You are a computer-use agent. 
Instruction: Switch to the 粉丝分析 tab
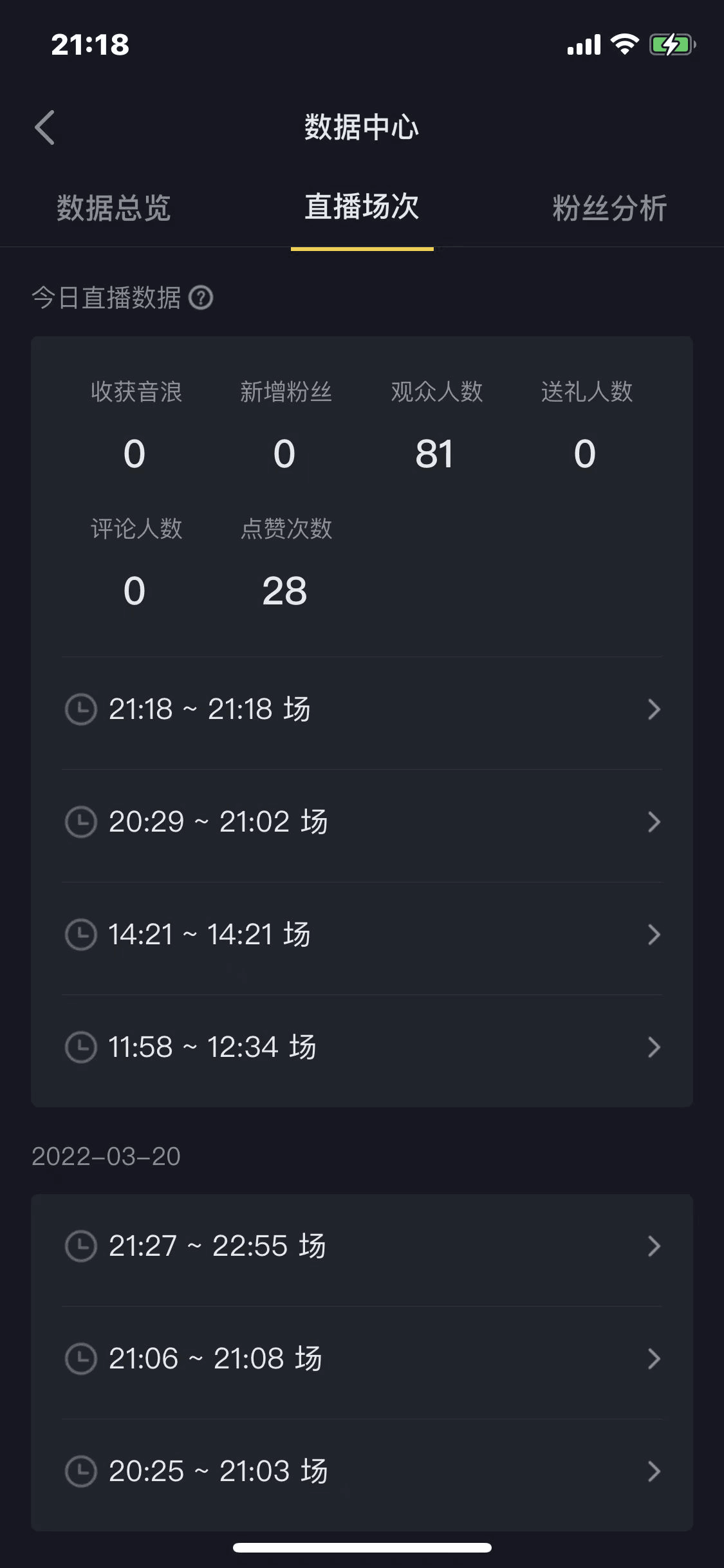coord(609,208)
